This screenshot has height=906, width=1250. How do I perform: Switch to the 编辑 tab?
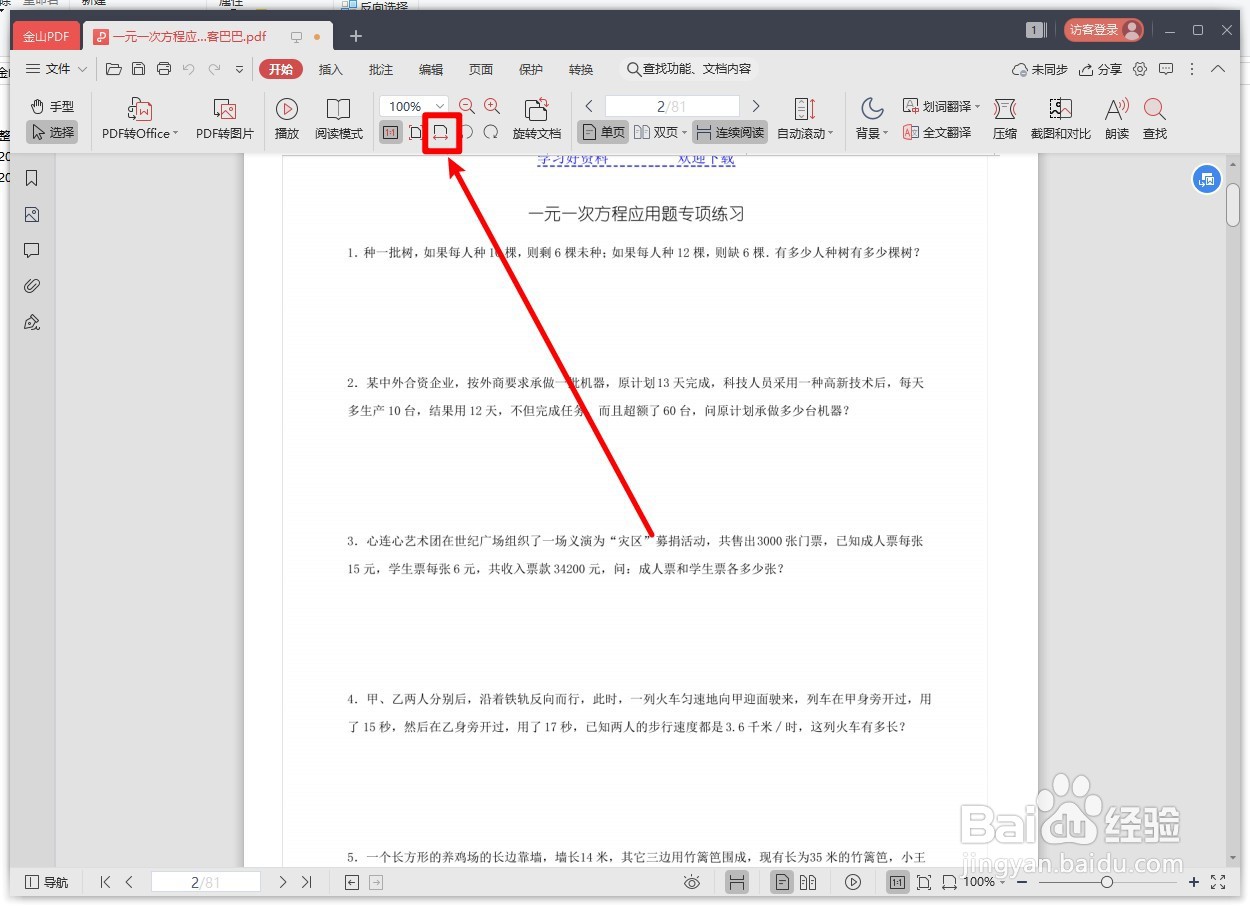[x=431, y=69]
